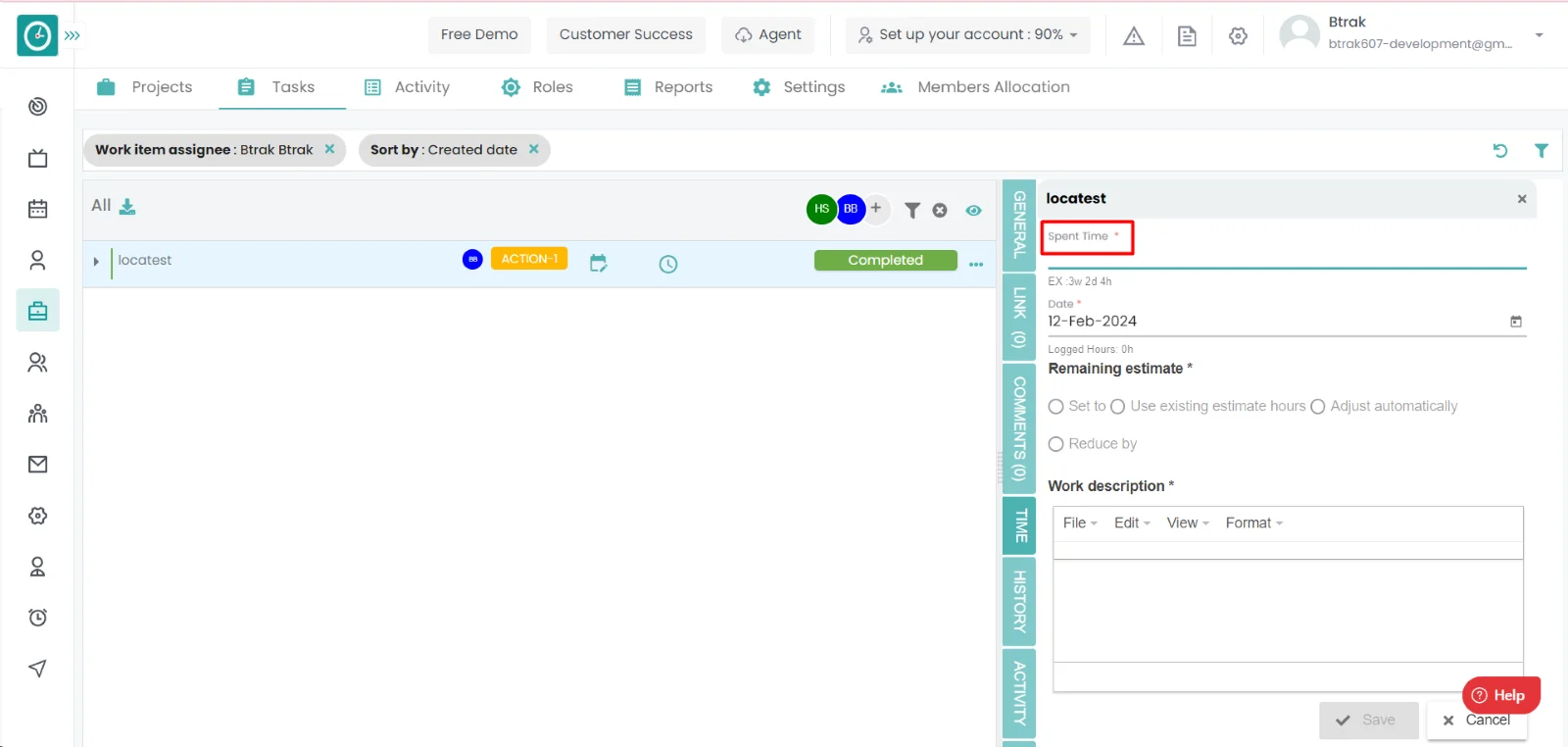The width and height of the screenshot is (1568, 747).
Task: Select the 'Set to' radio option
Action: 1056,407
